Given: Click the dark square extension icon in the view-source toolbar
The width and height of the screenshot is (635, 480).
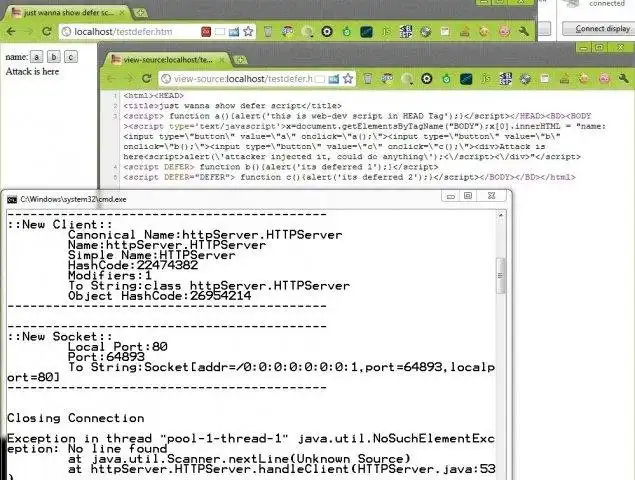Looking at the screenshot, I should coord(466,79).
